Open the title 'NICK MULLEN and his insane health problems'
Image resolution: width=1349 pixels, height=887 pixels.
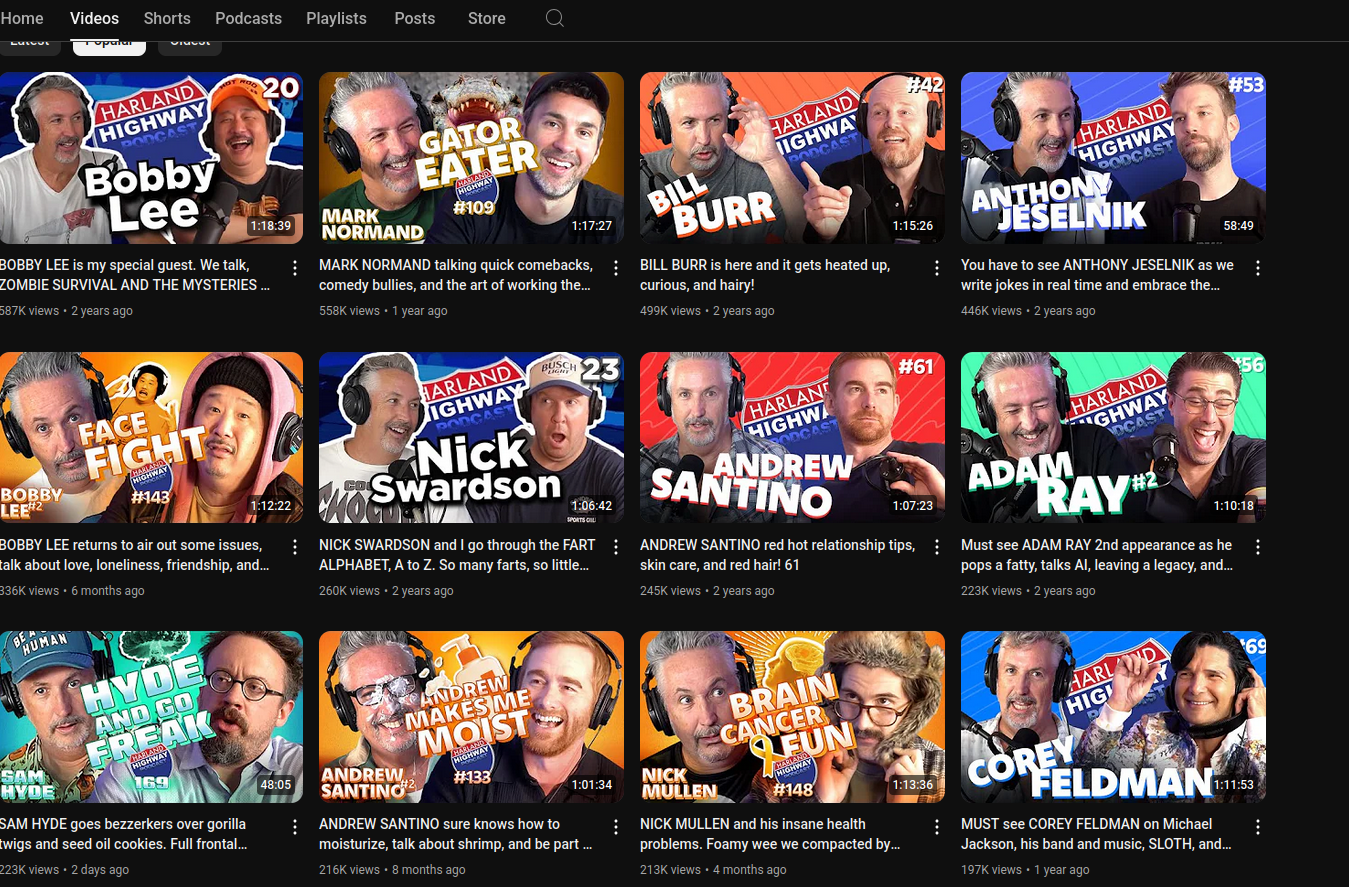770,834
